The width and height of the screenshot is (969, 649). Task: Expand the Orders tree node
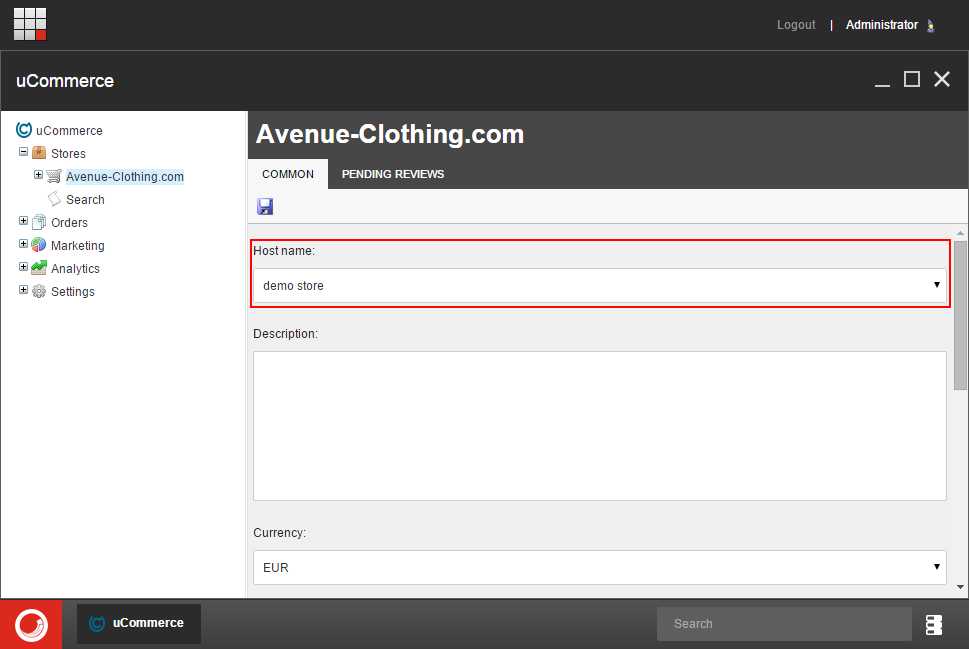coord(23,221)
